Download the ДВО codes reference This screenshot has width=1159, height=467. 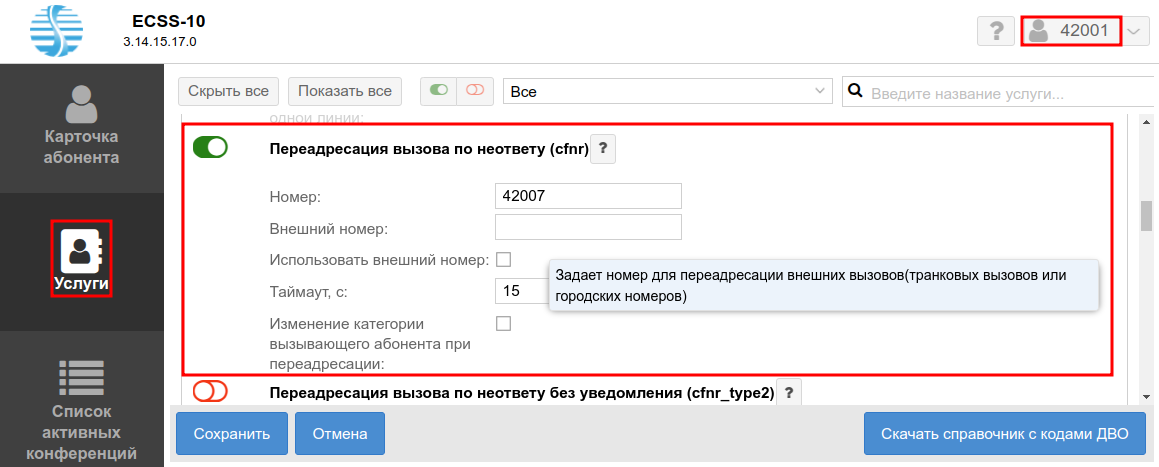tap(1004, 434)
